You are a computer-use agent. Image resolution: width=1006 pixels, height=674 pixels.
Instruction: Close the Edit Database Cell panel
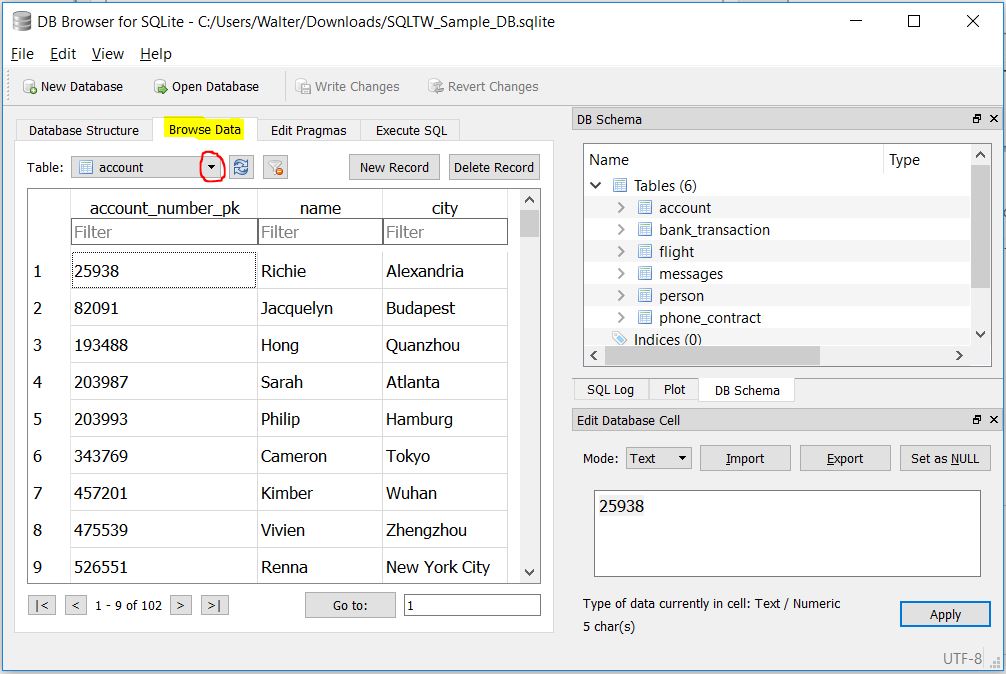994,419
